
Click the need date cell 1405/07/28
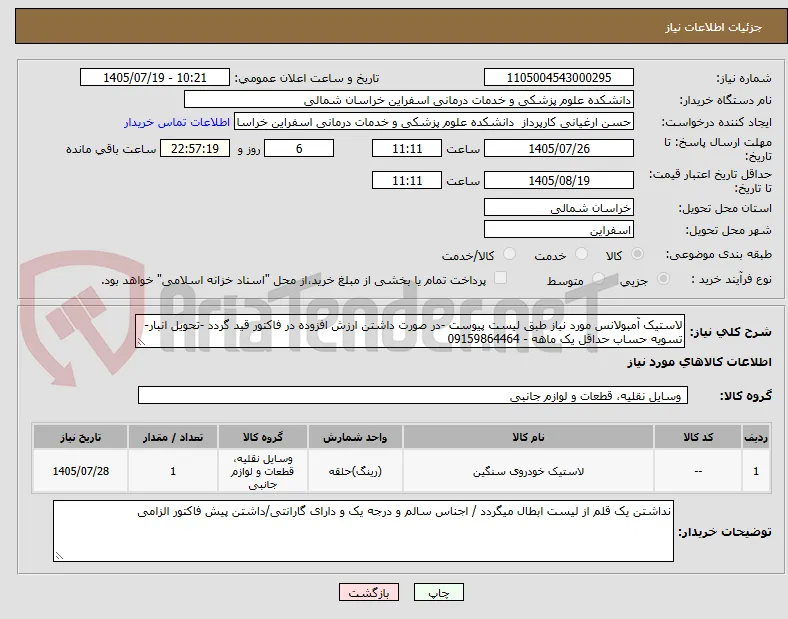(80, 471)
